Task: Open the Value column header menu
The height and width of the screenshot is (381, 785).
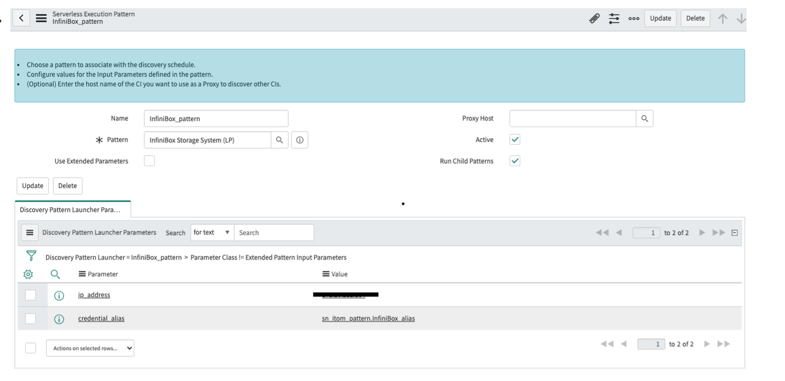Action: pyautogui.click(x=326, y=274)
